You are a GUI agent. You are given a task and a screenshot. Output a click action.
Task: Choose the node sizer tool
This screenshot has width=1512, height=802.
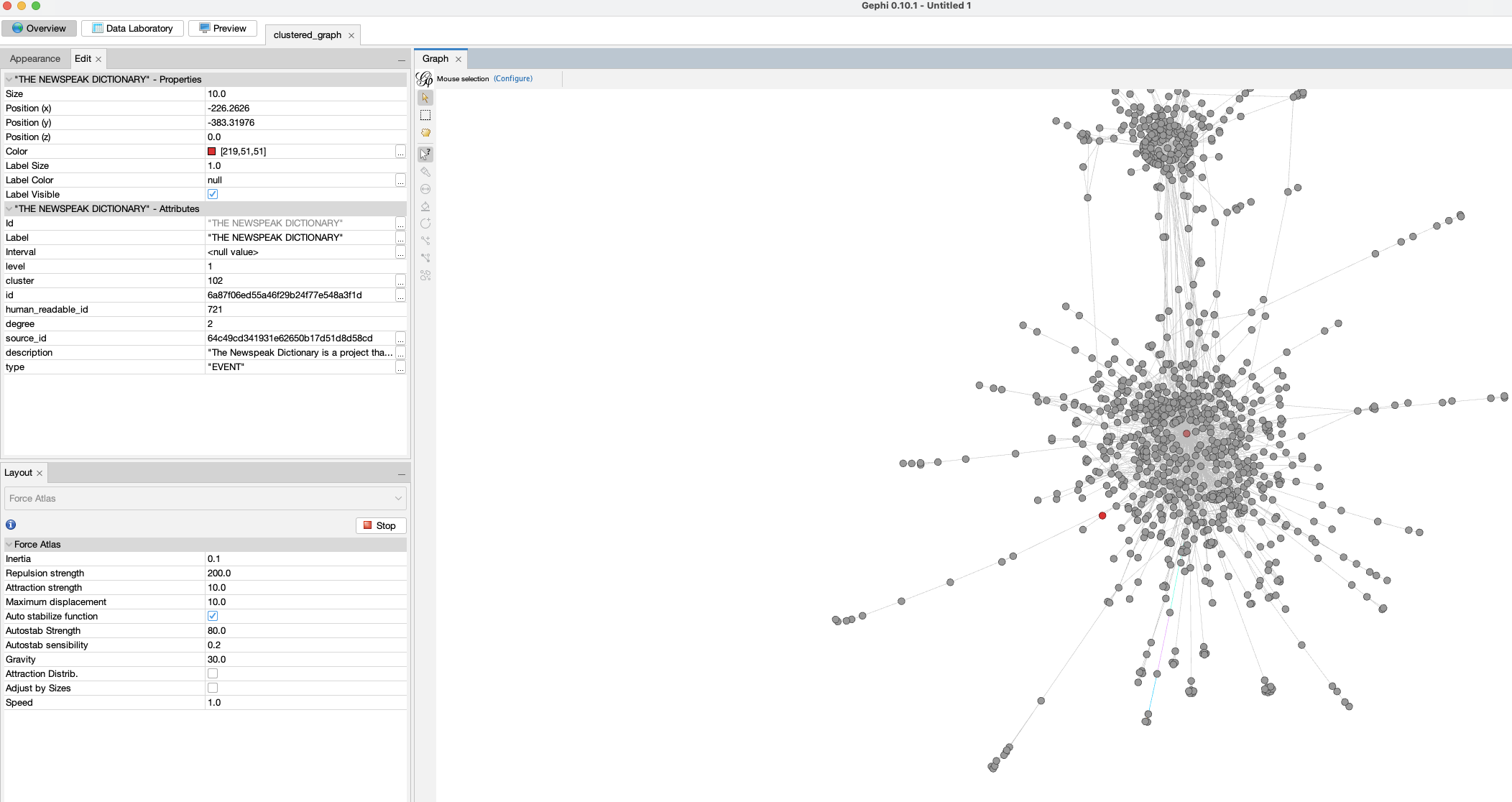pyautogui.click(x=425, y=189)
